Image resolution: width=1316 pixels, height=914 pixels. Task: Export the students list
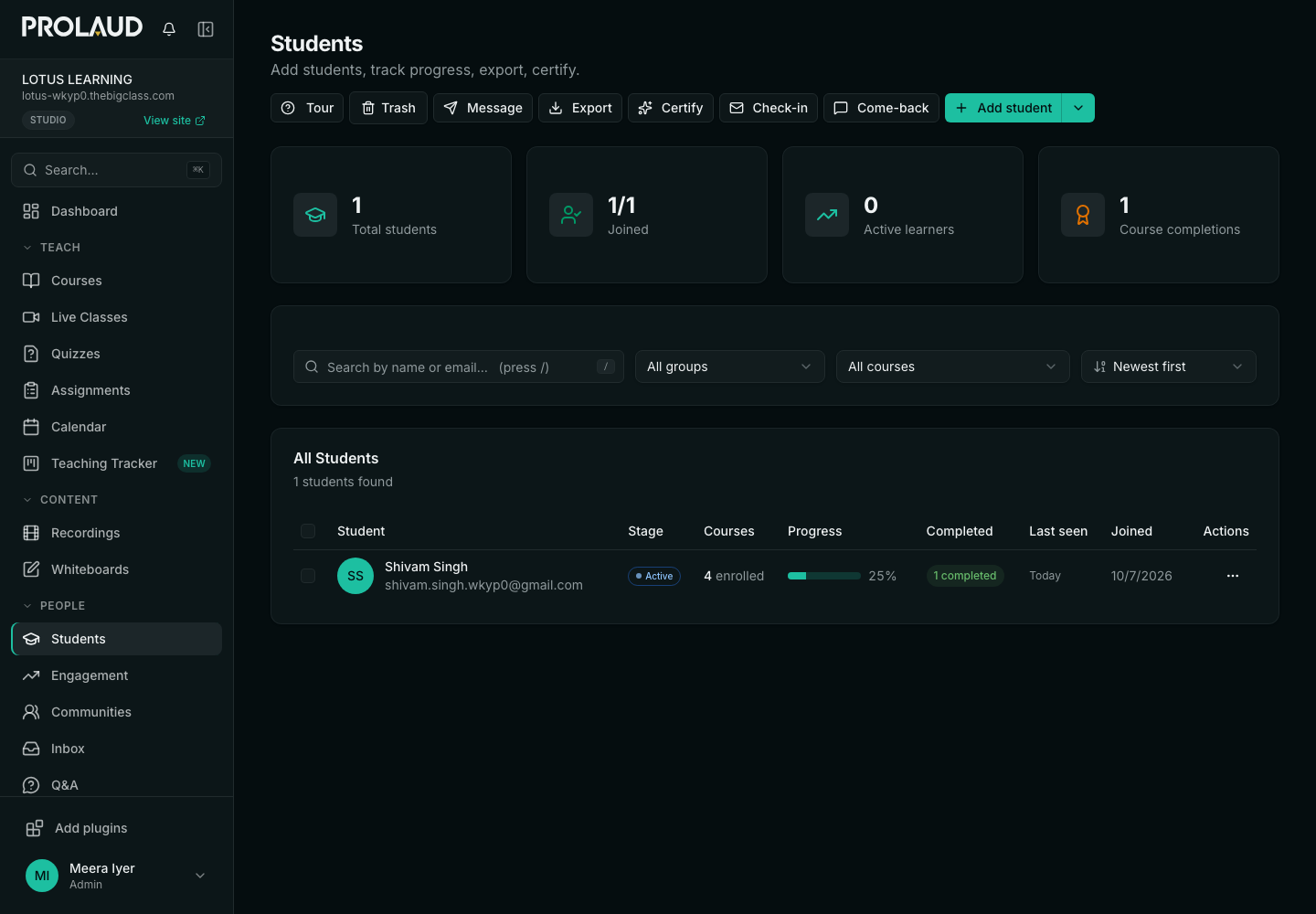click(x=580, y=108)
